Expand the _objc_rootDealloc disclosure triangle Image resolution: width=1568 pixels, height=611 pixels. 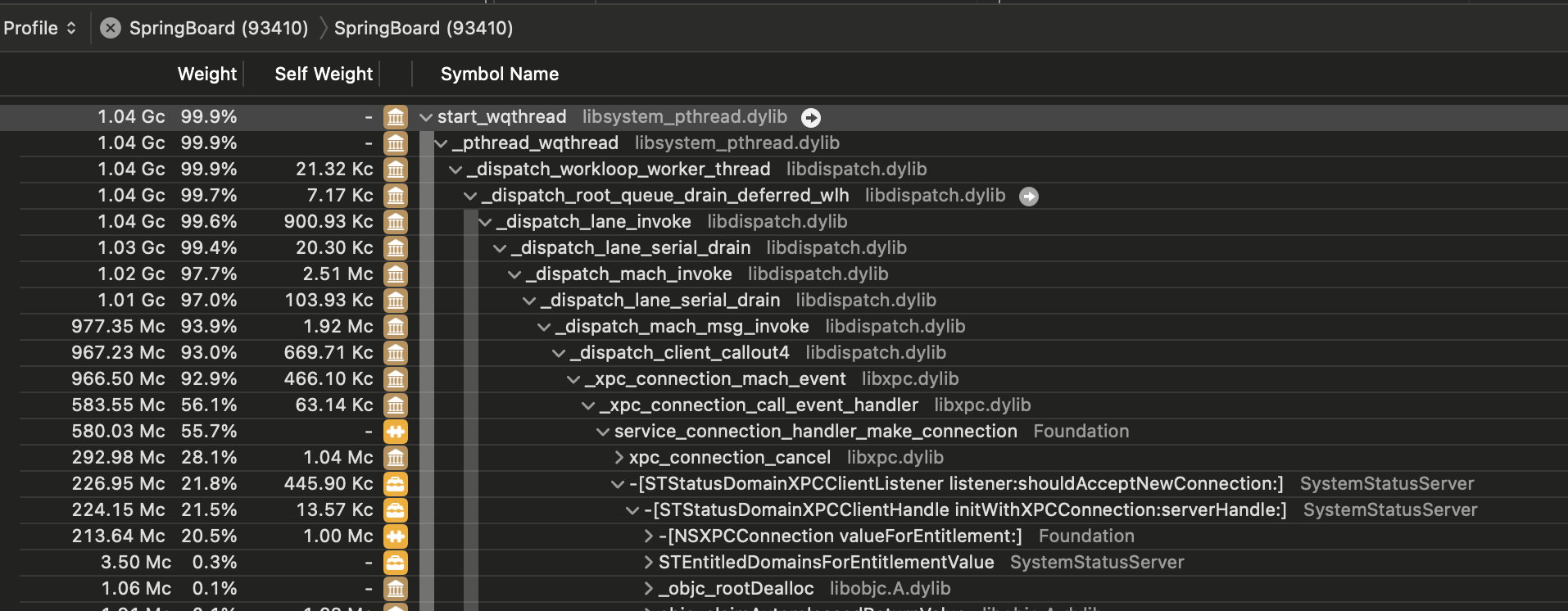point(649,589)
